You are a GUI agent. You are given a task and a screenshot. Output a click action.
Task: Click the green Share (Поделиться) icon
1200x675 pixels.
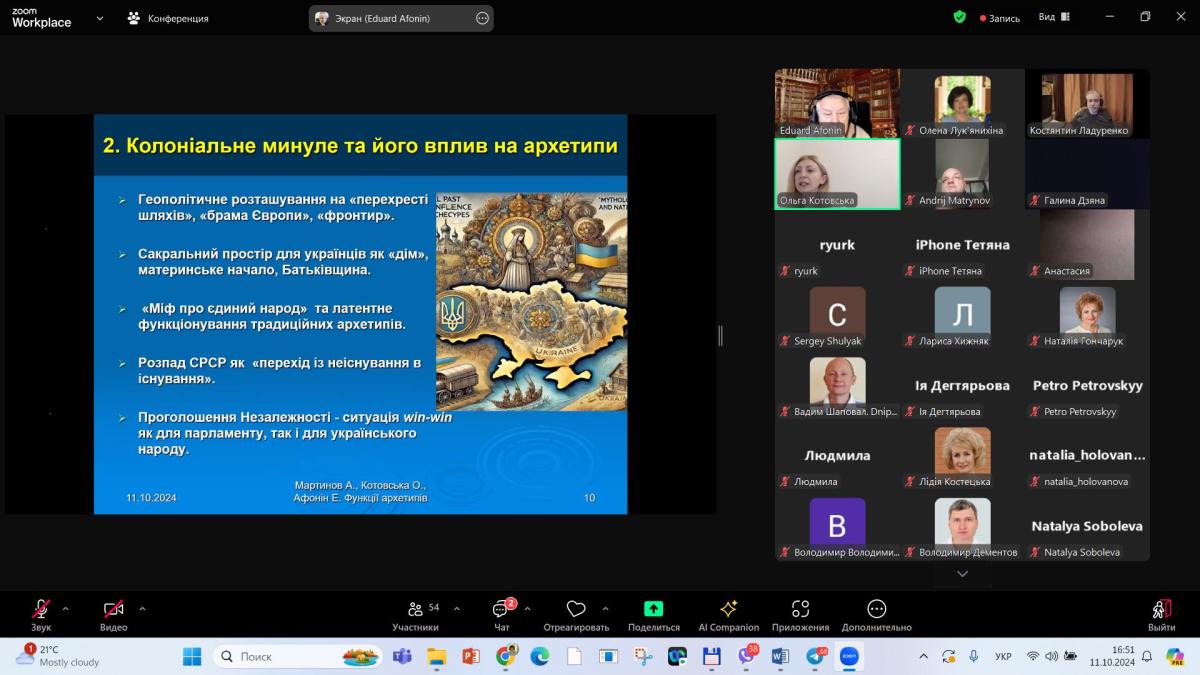(x=653, y=609)
